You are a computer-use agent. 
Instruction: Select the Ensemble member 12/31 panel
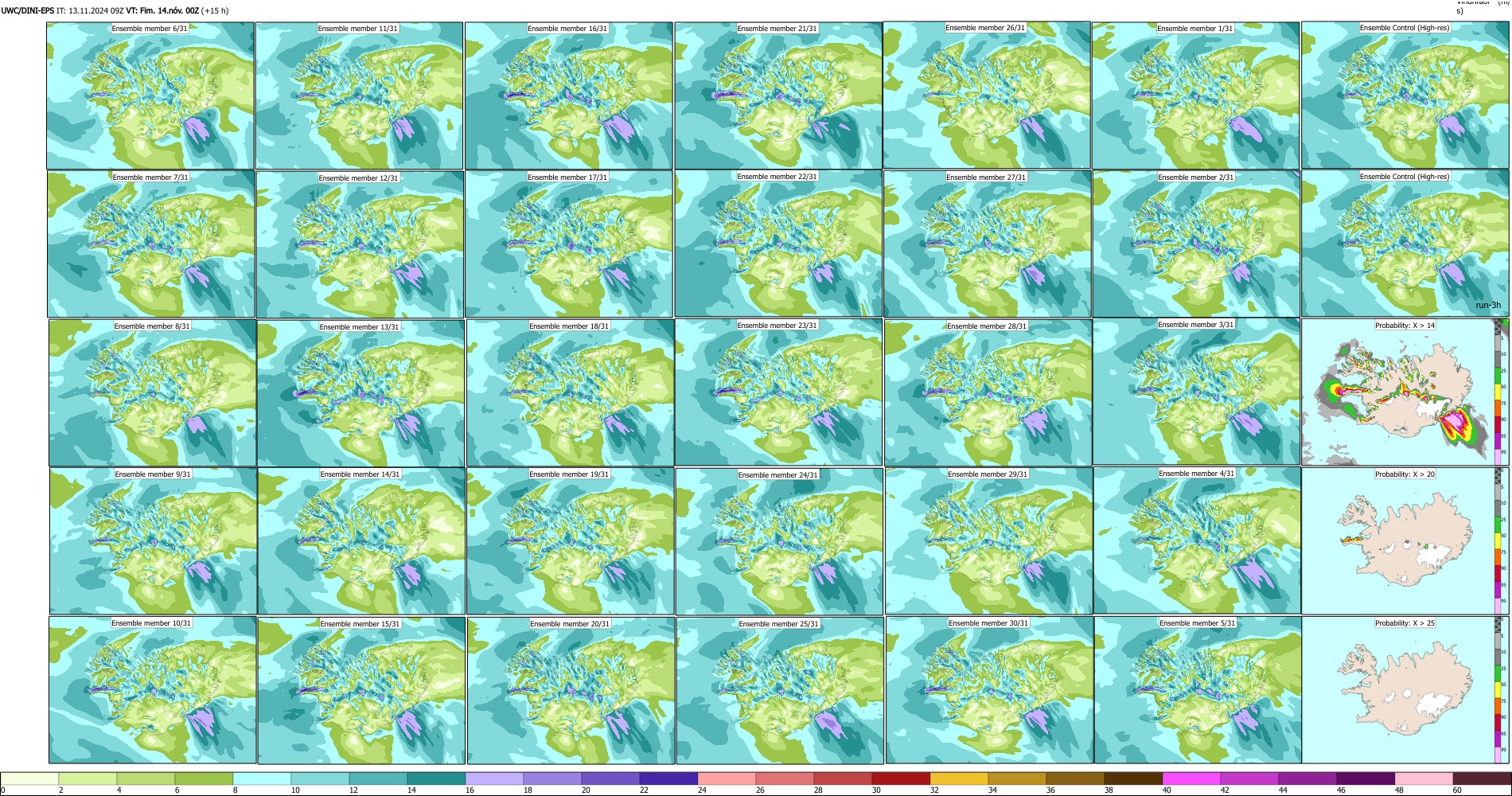pyautogui.click(x=360, y=244)
